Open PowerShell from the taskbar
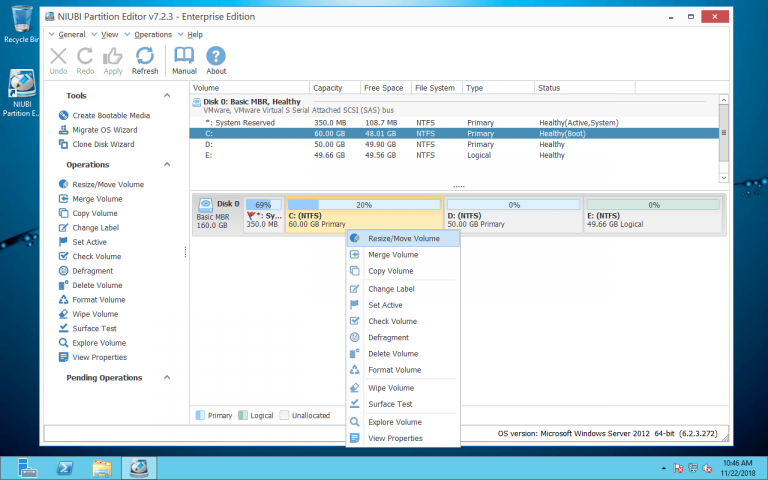The image size is (768, 480). pyautogui.click(x=65, y=468)
